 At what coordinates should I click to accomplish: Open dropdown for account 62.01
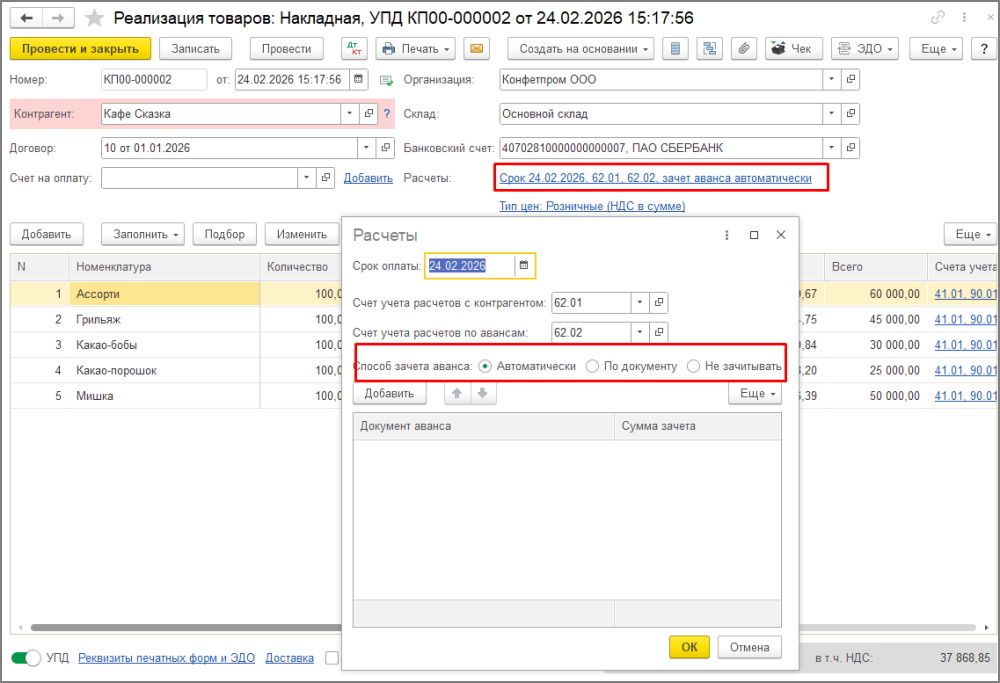click(639, 302)
